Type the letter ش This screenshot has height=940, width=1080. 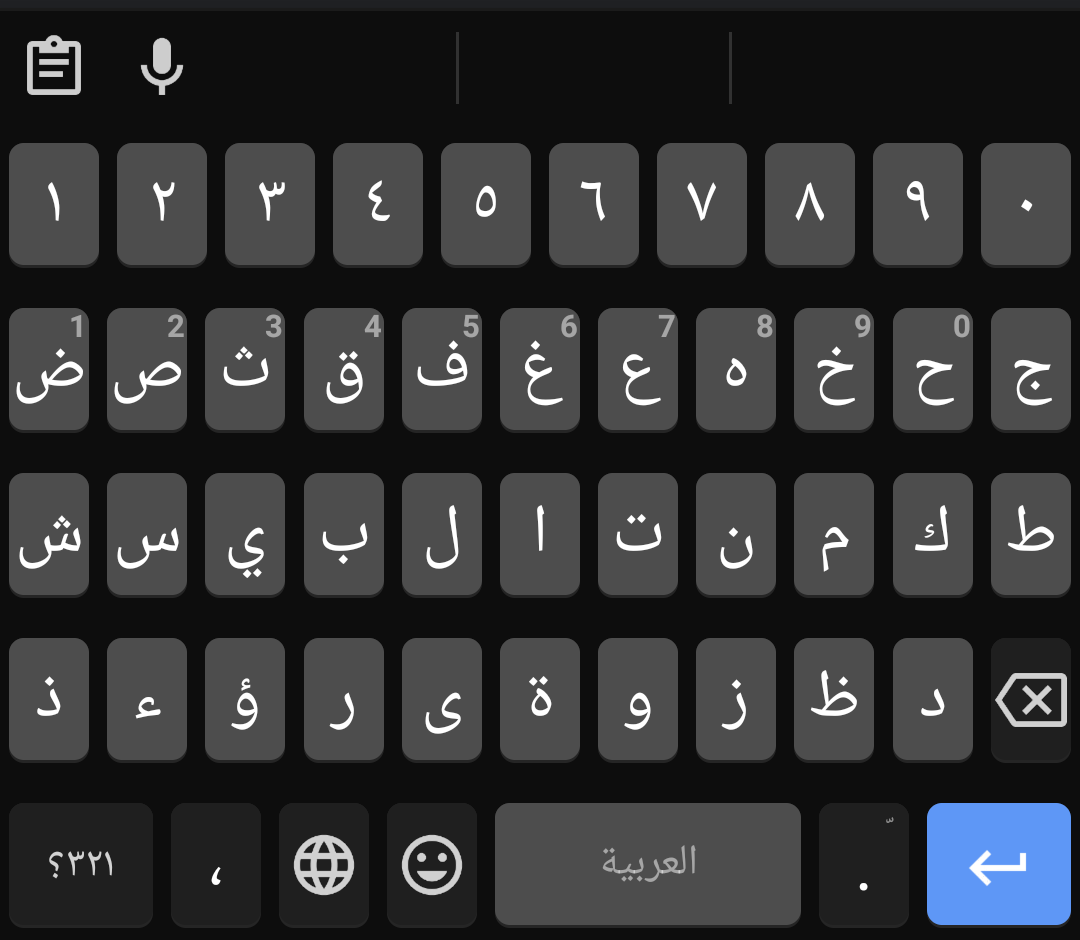click(x=48, y=534)
